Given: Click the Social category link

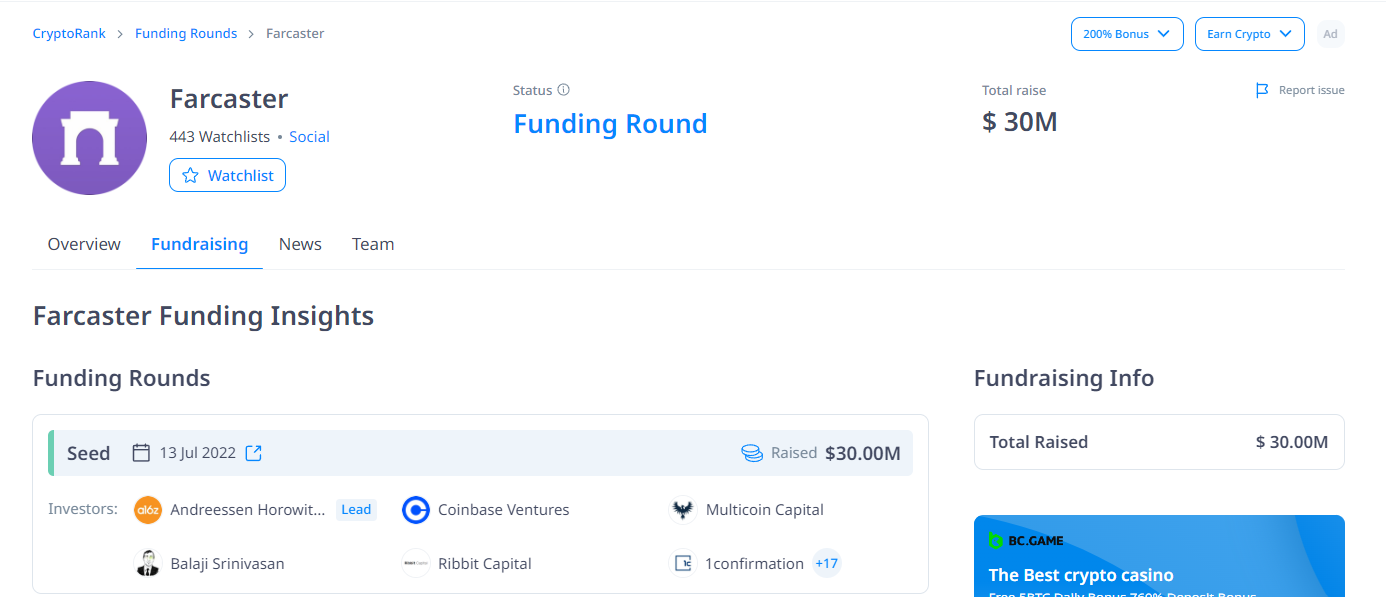Looking at the screenshot, I should click(309, 137).
